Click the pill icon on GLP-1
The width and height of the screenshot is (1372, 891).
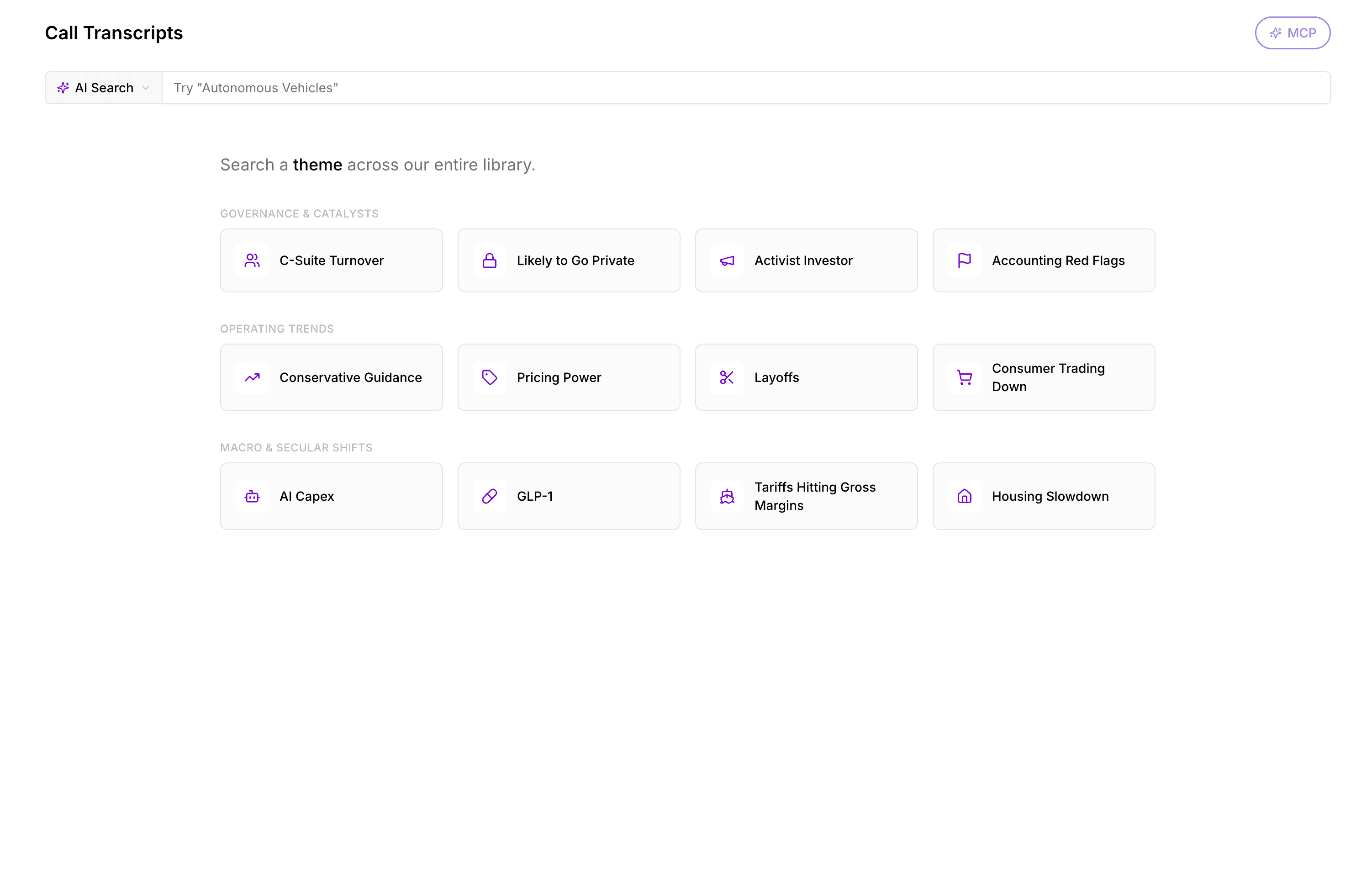point(490,497)
